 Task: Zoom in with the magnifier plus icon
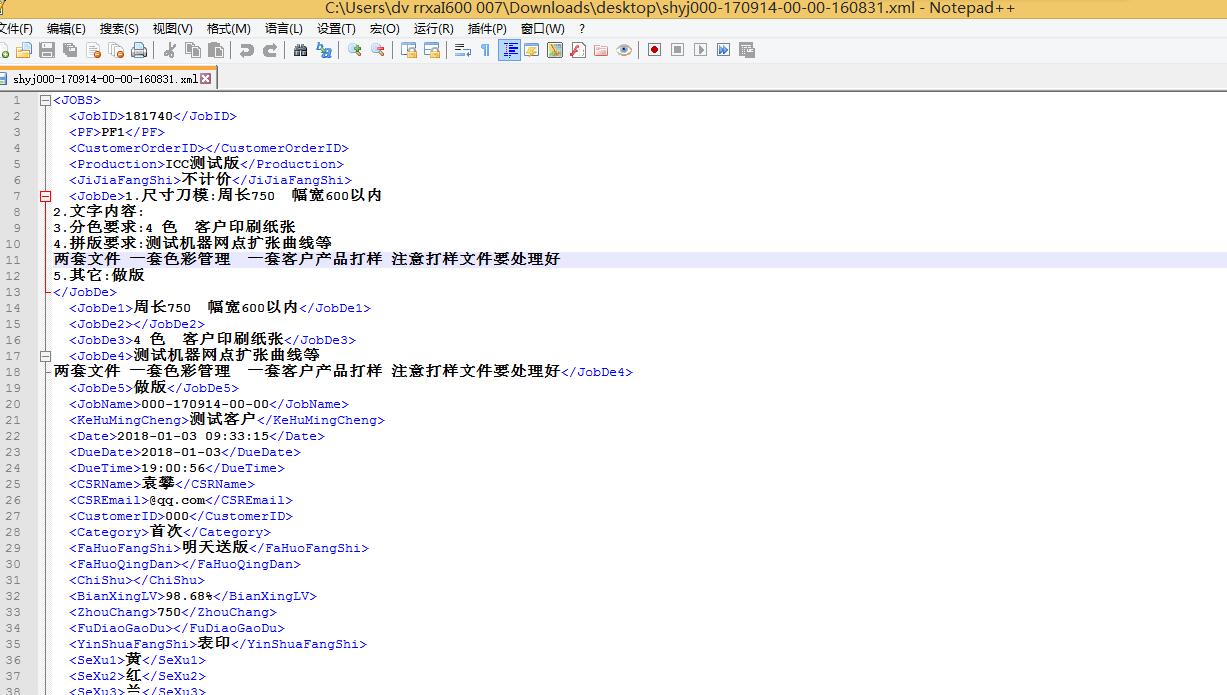(x=354, y=50)
